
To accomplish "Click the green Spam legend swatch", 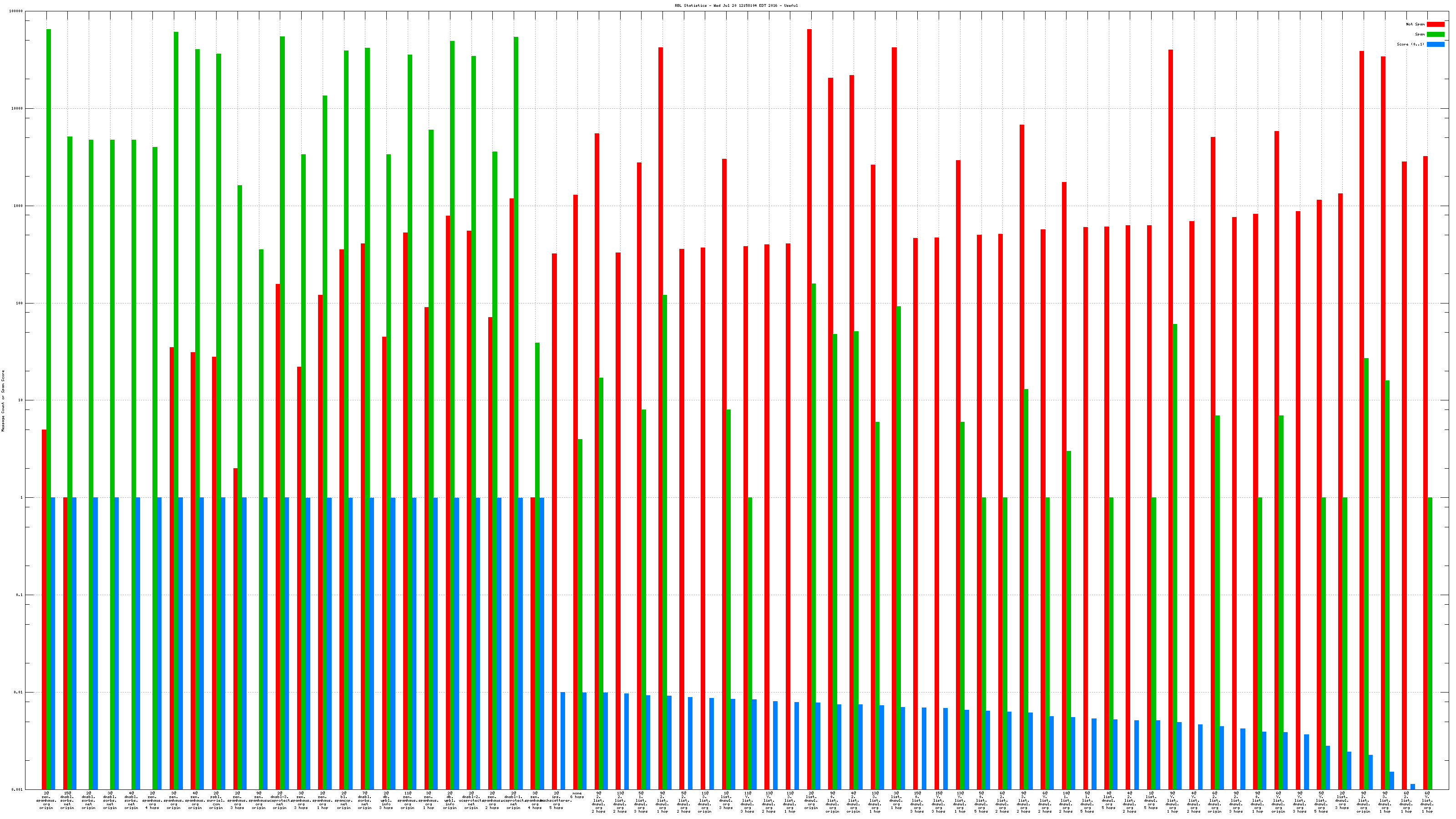I will point(1435,35).
